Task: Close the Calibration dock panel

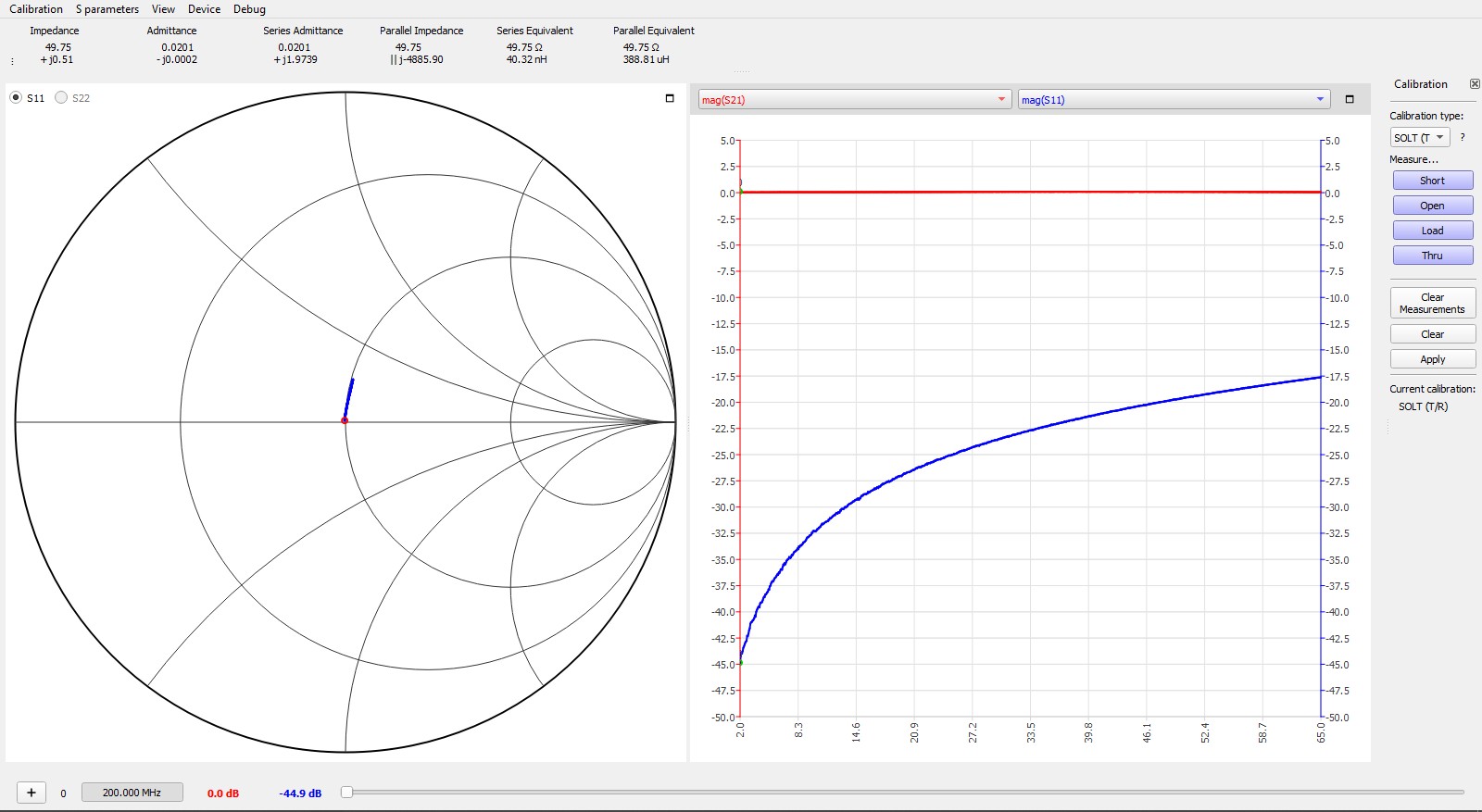Action: click(x=1475, y=84)
